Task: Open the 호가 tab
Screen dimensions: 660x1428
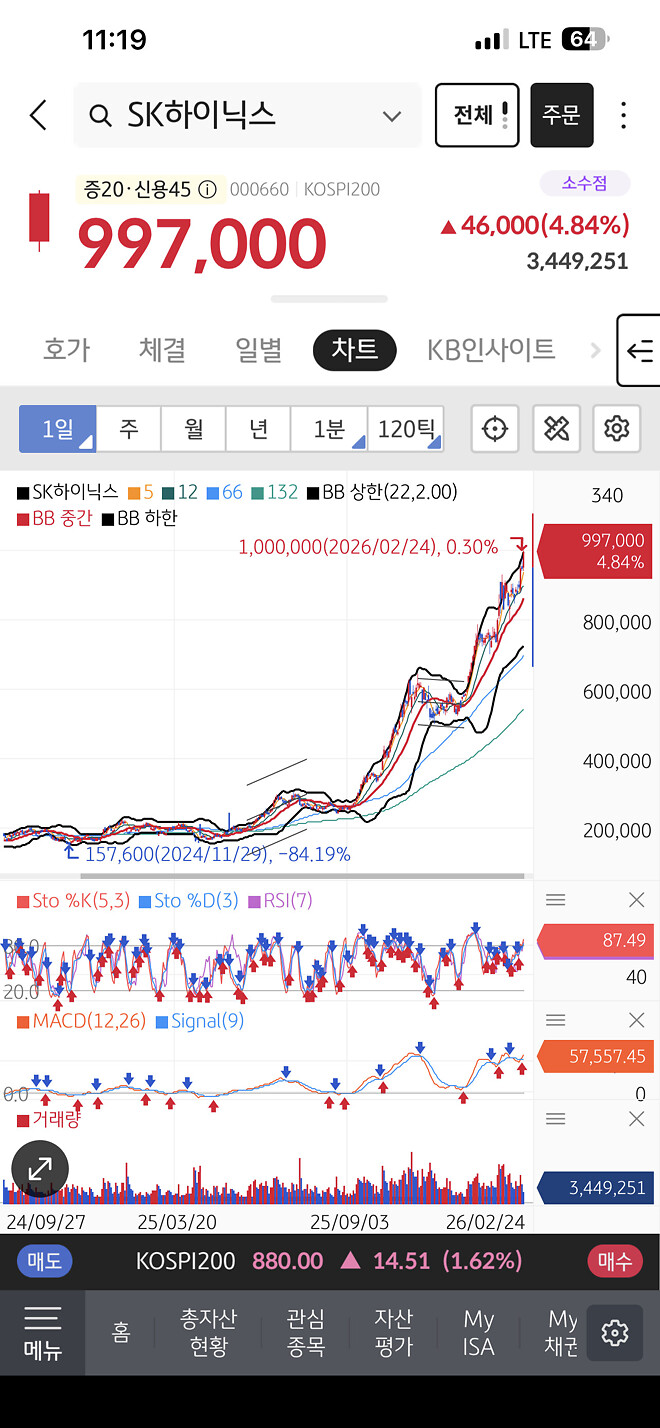Action: (x=66, y=350)
